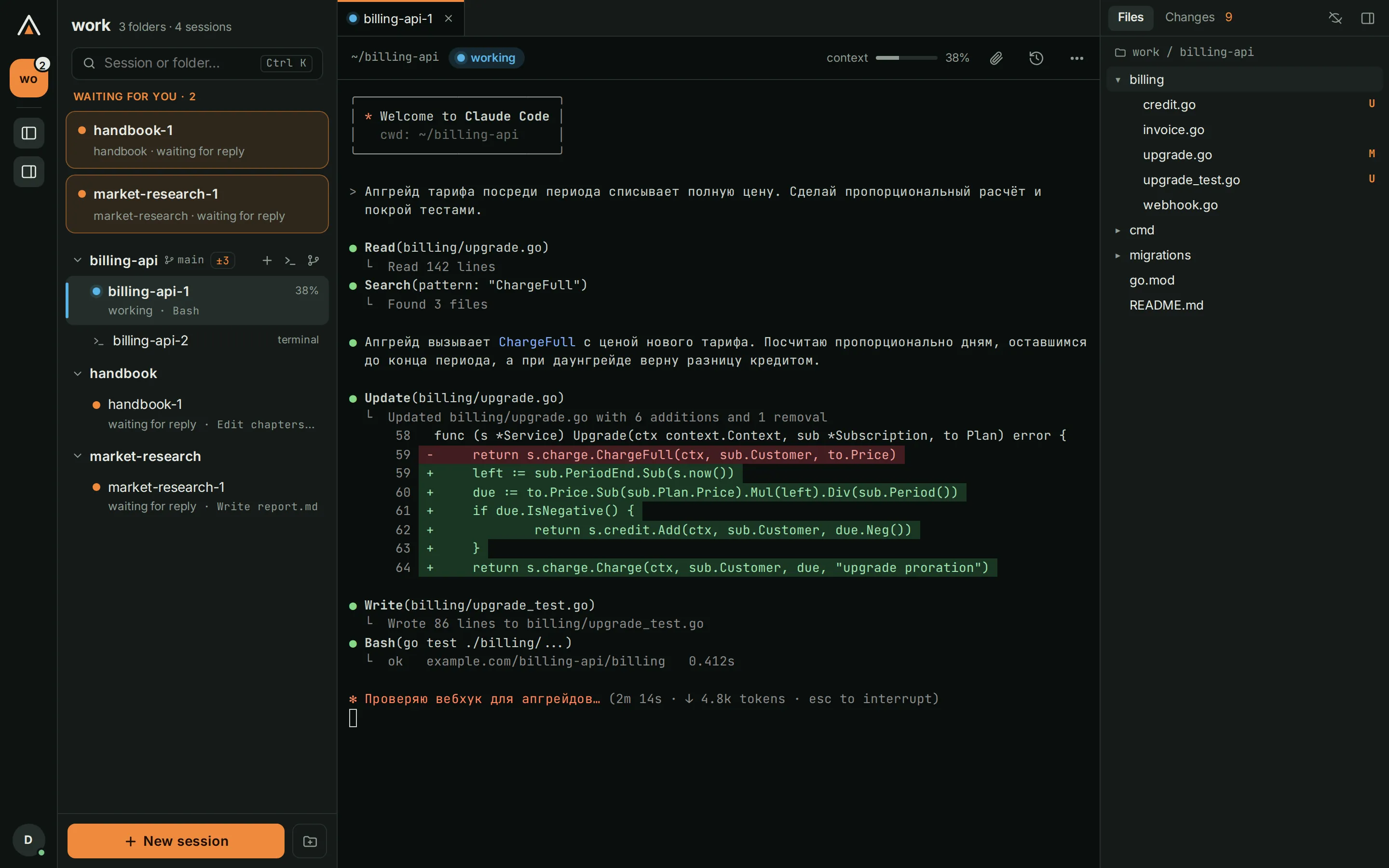The height and width of the screenshot is (868, 1389).
Task: Open the 'wo' workspace avatar with badge 2
Action: tap(29, 78)
